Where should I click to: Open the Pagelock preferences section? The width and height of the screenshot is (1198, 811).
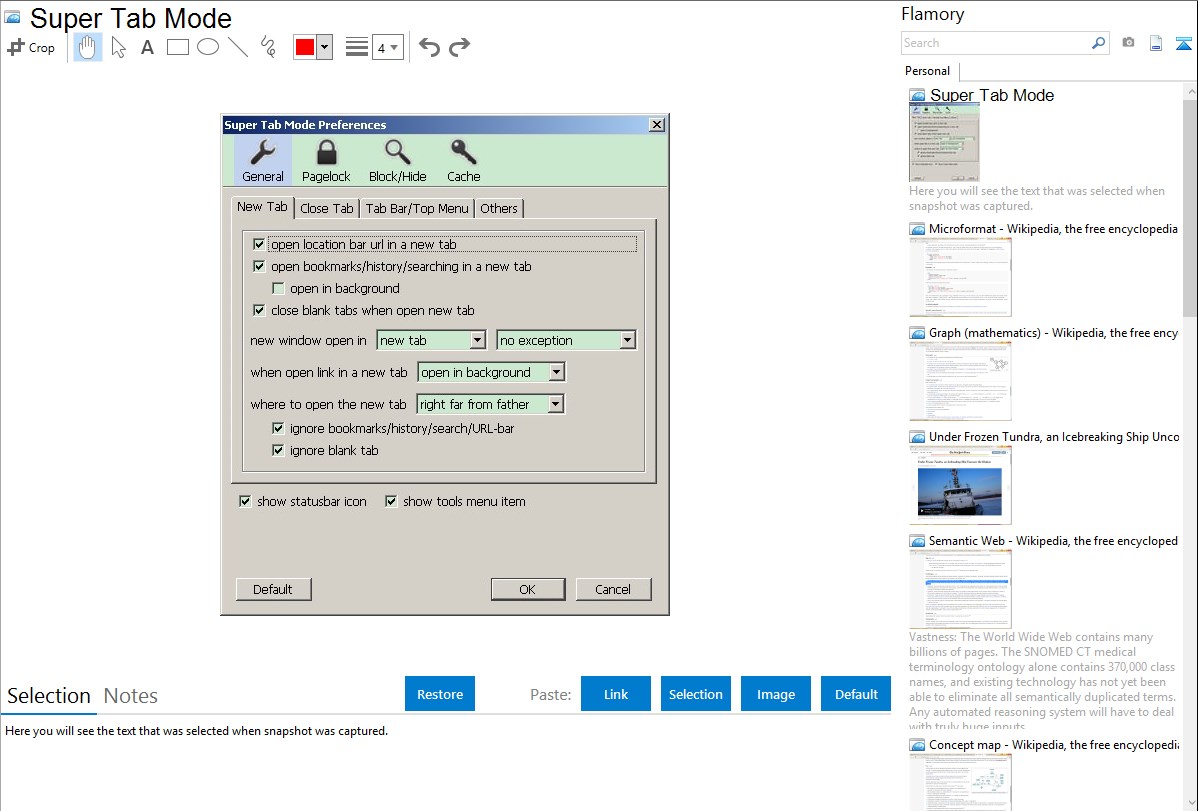click(326, 161)
